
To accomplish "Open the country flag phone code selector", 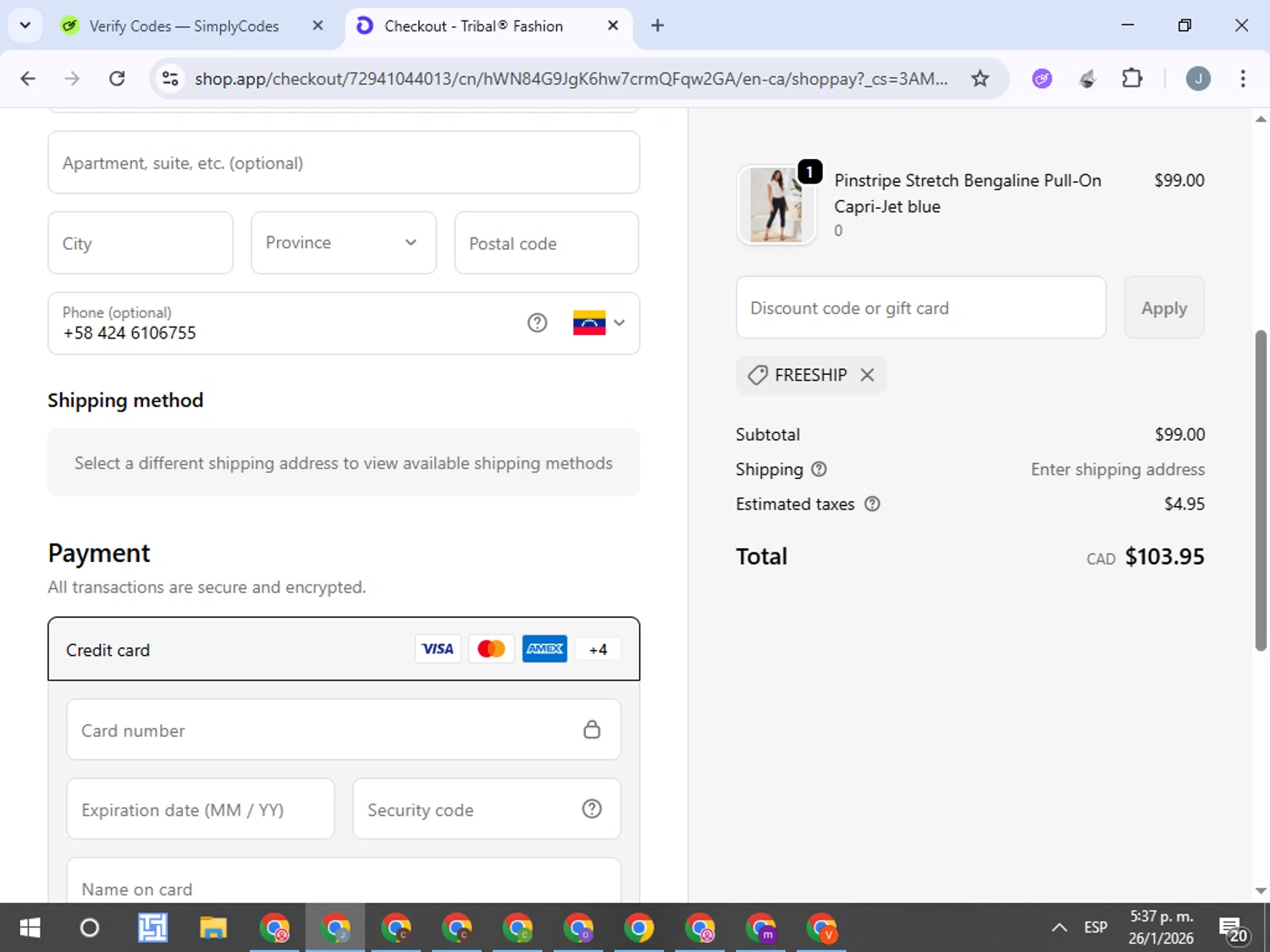I will 599,322.
